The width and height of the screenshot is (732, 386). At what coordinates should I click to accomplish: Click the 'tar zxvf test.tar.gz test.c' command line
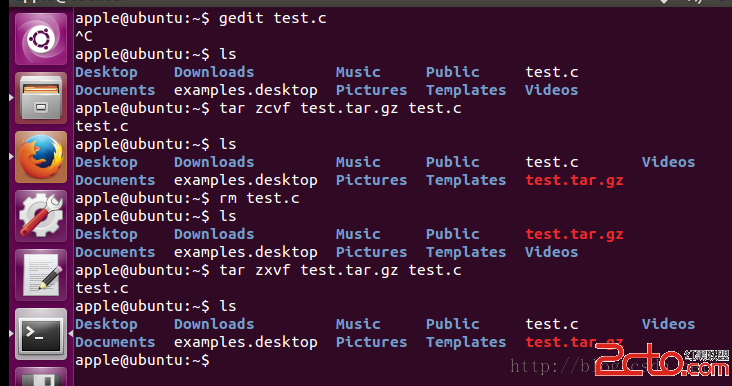click(x=268, y=270)
